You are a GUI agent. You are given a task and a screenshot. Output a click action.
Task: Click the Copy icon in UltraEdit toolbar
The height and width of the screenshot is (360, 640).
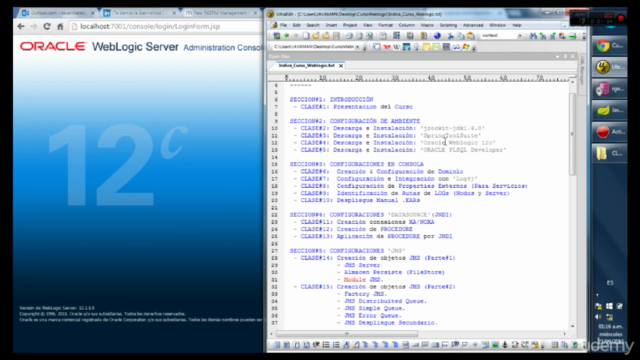coord(460,36)
